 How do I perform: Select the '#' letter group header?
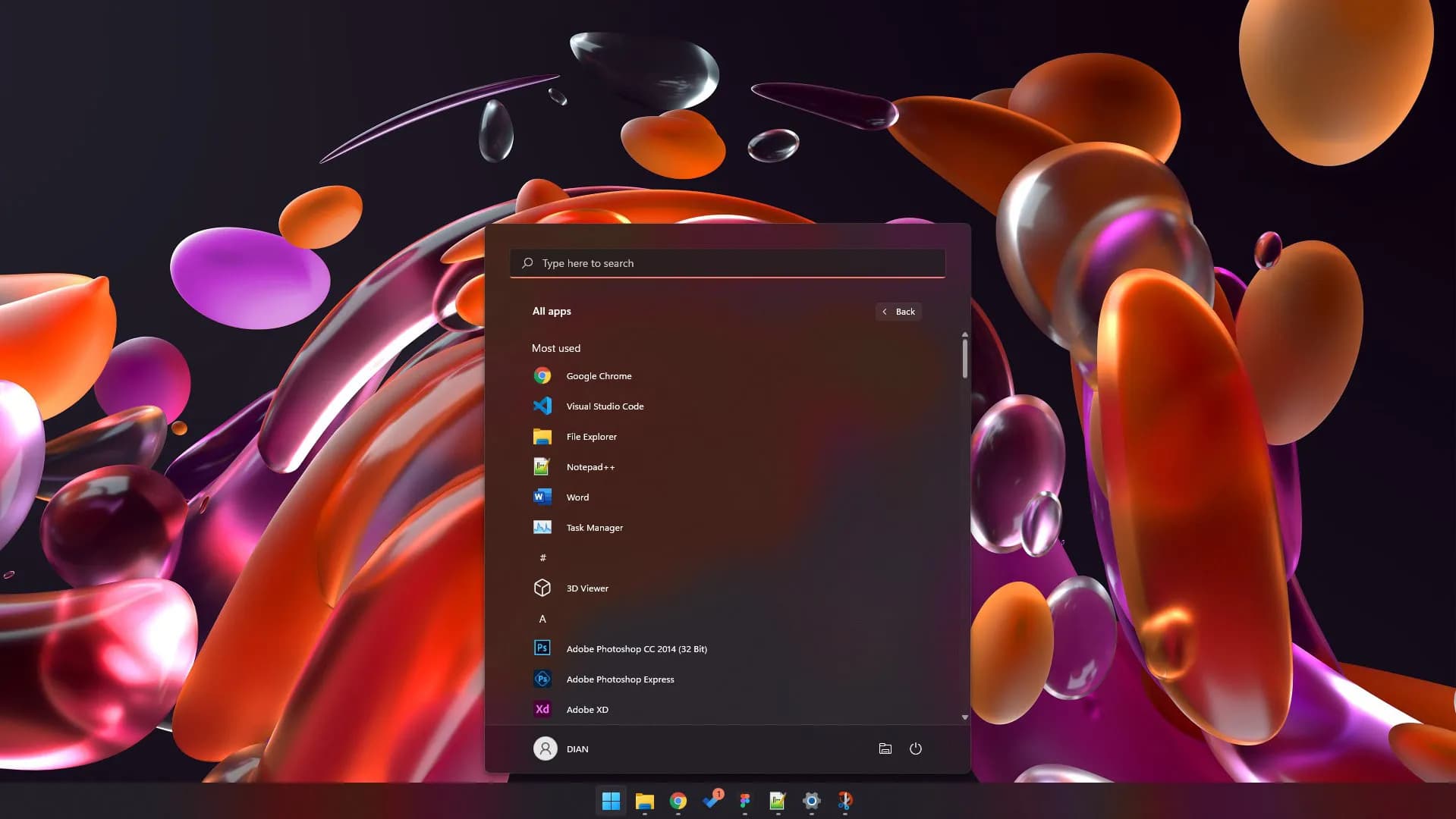pyautogui.click(x=542, y=558)
